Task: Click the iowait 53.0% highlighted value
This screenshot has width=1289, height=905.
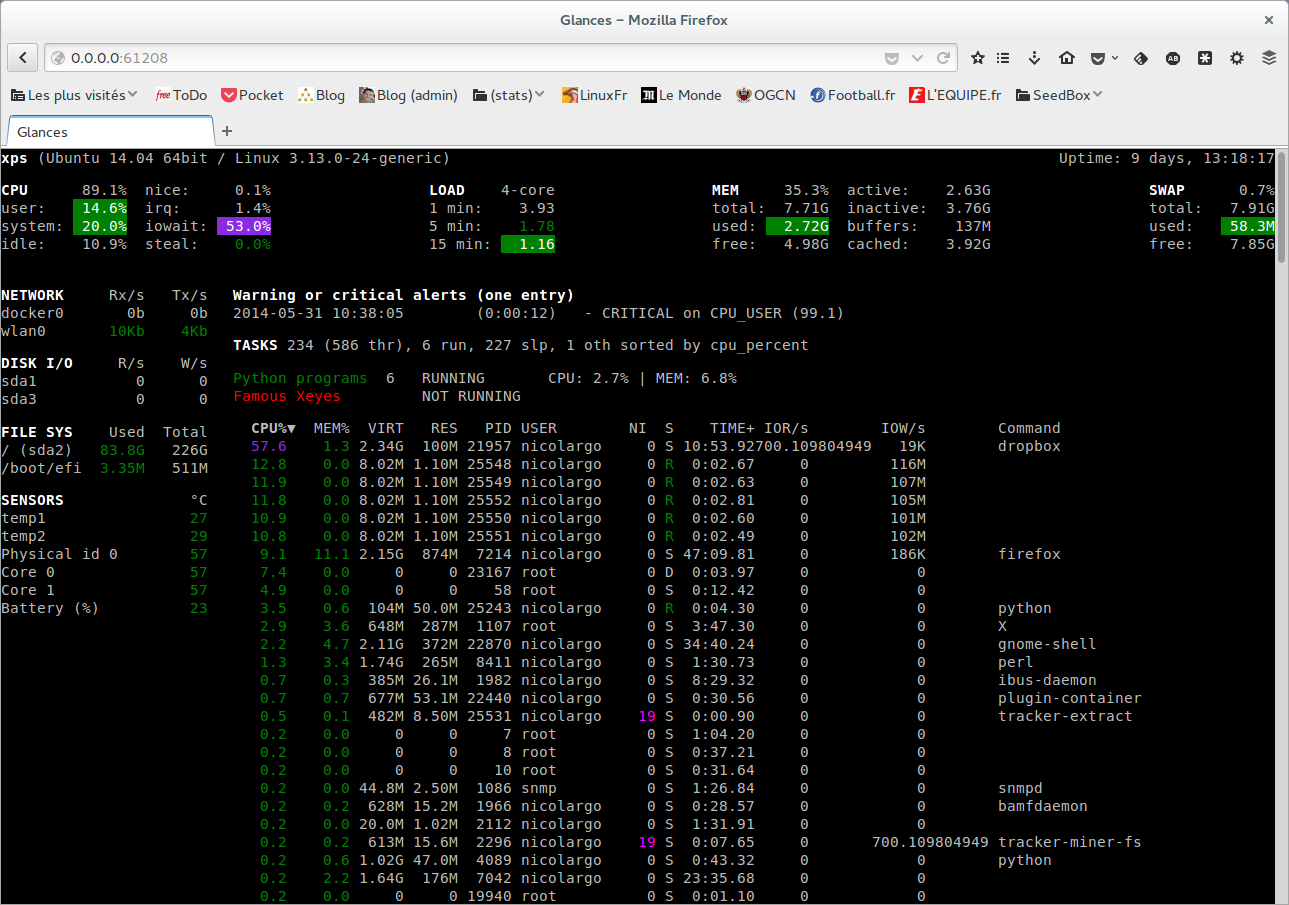Action: pyautogui.click(x=244, y=226)
